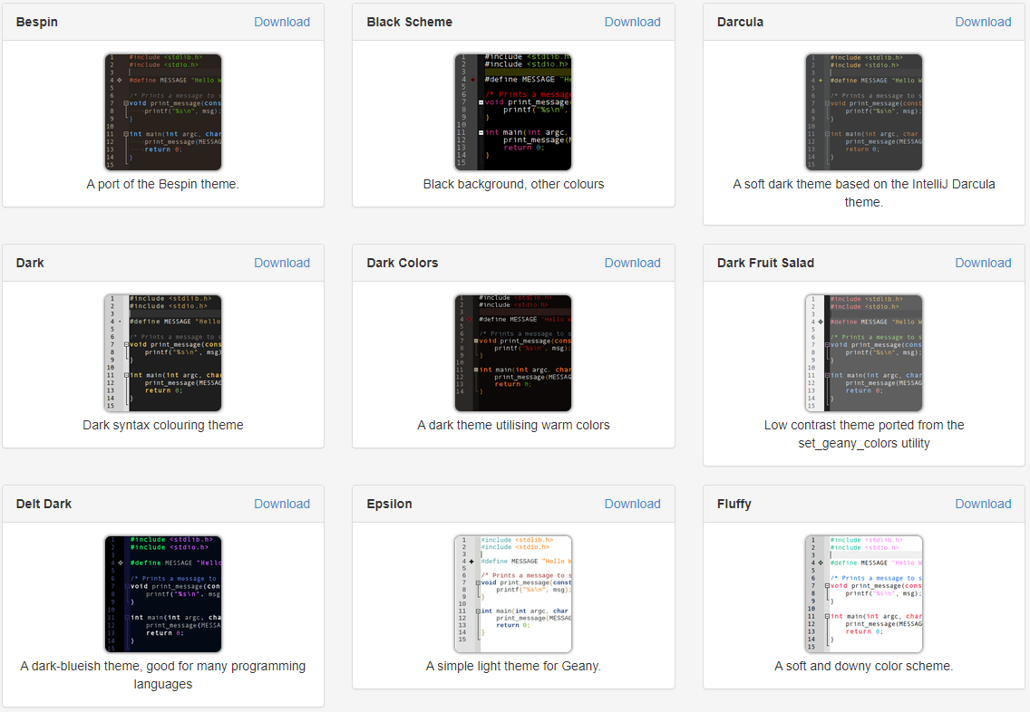Download the Bespin theme
Viewport: 1030px width, 712px height.
point(282,21)
